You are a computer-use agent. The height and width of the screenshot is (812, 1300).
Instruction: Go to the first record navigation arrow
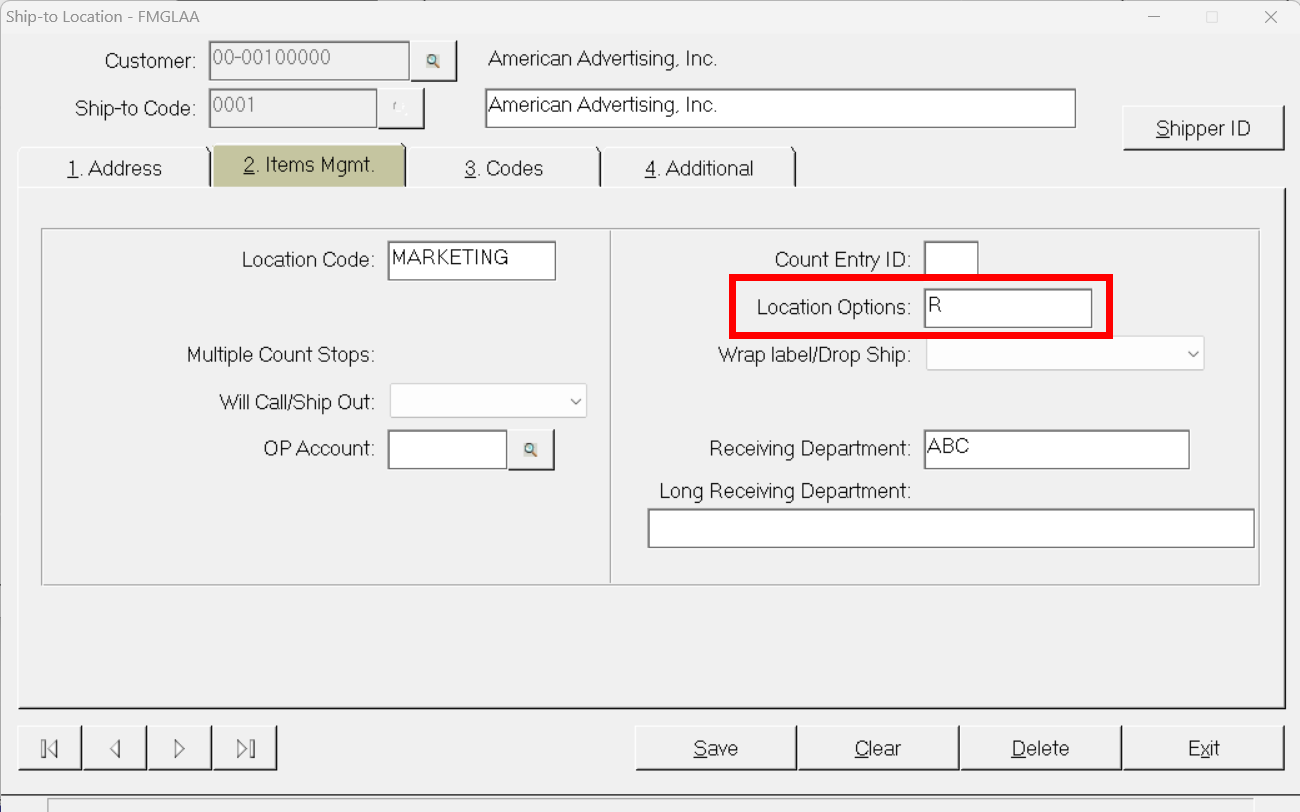(x=50, y=748)
